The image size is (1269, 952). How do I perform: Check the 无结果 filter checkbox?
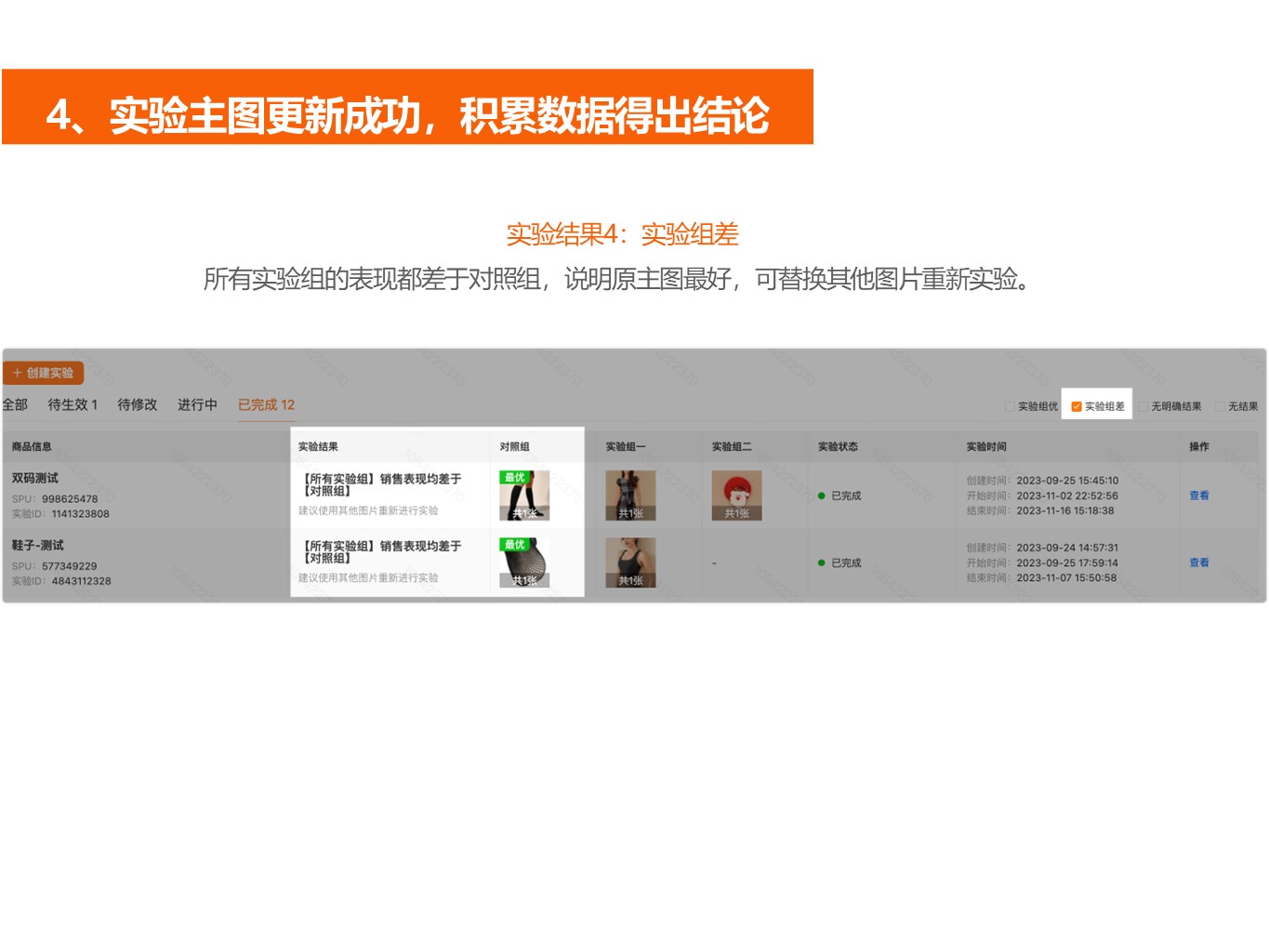(x=1221, y=406)
